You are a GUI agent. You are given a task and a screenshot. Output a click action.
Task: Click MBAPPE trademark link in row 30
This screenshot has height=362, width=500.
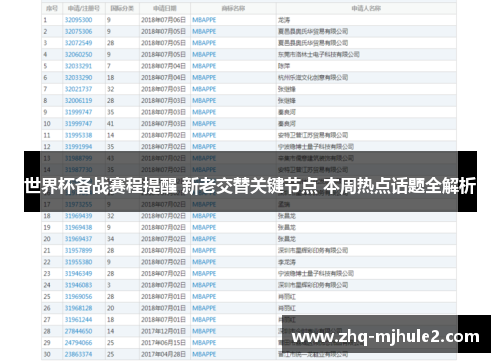(204, 354)
